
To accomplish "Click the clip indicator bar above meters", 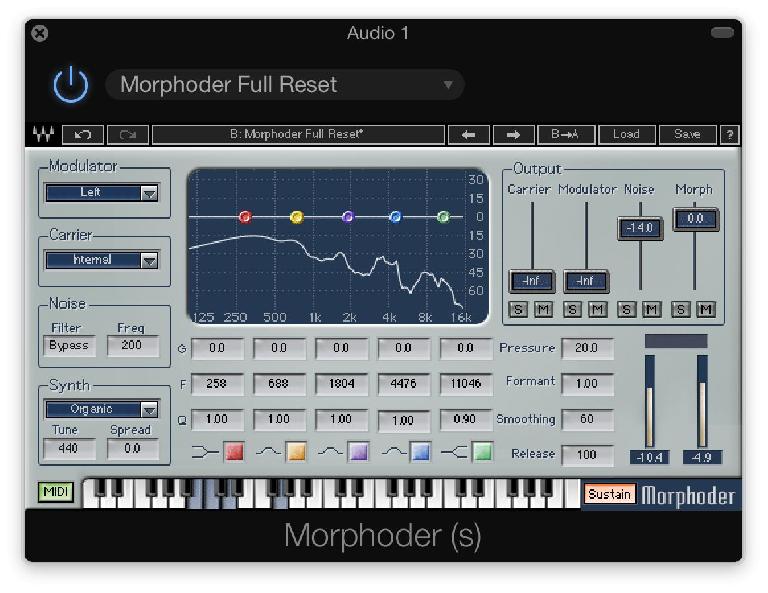I will tap(676, 341).
